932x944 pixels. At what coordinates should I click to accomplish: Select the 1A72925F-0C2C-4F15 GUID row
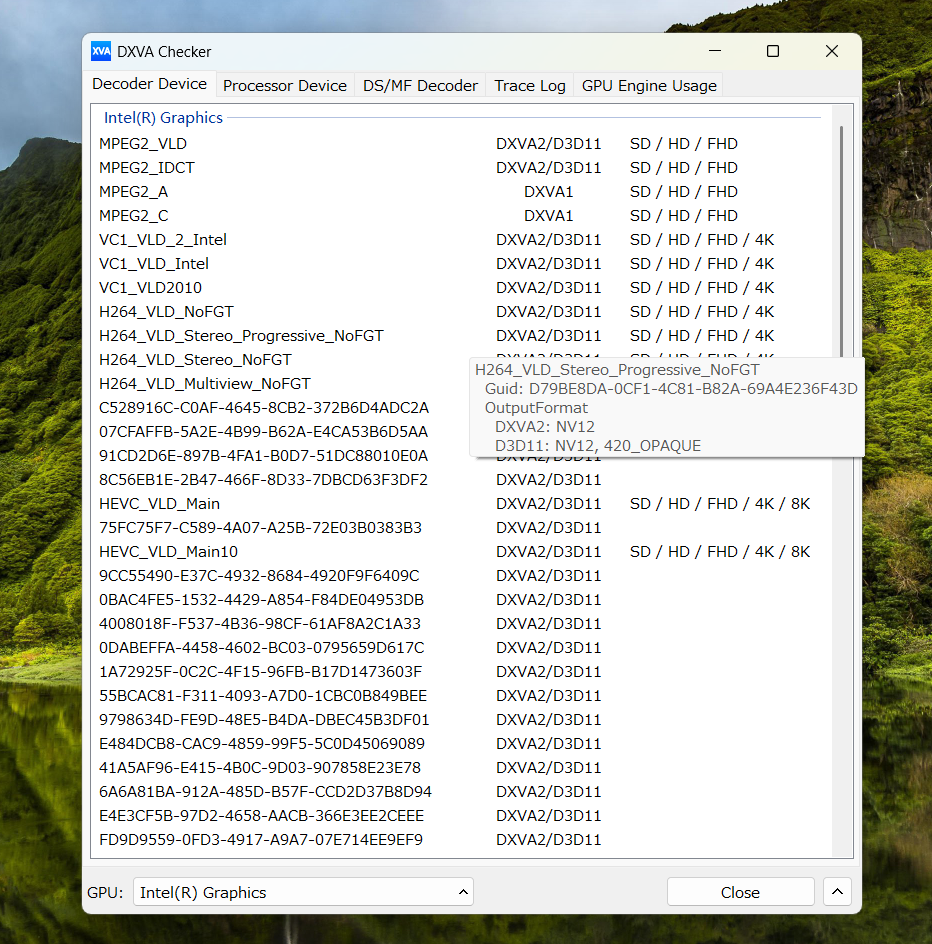pyautogui.click(x=461, y=672)
